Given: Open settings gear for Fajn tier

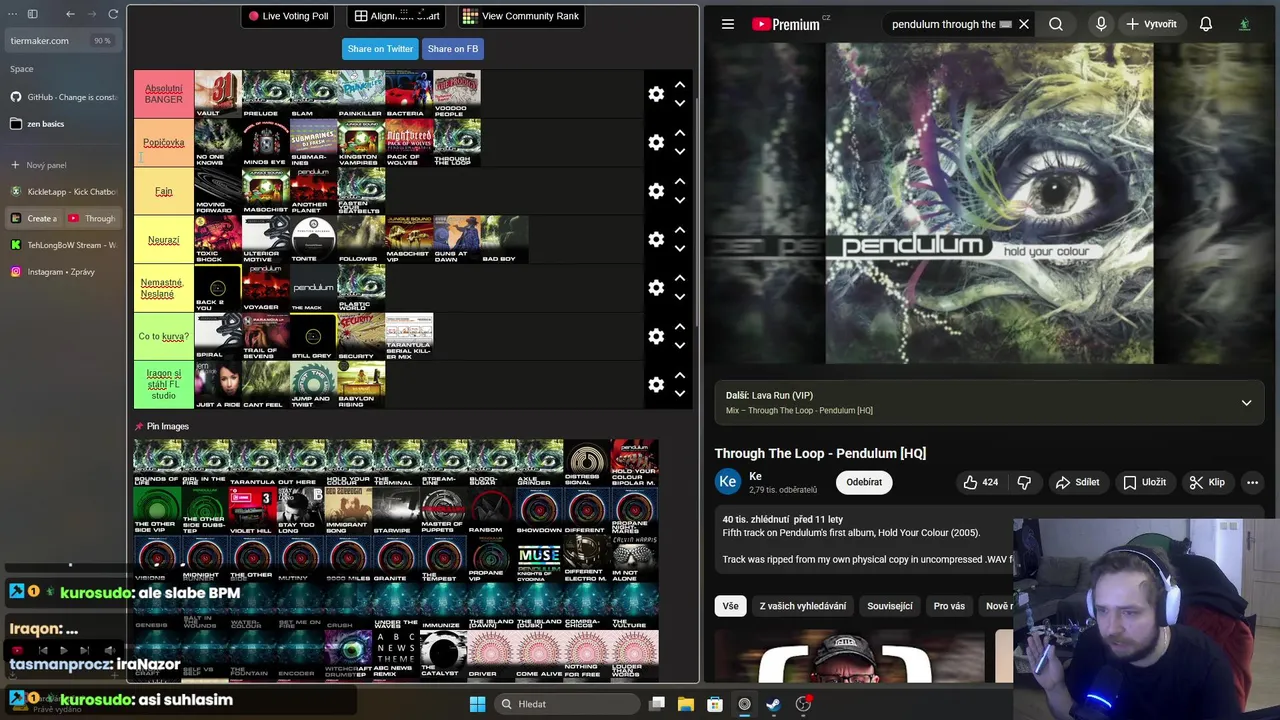Looking at the screenshot, I should (656, 191).
